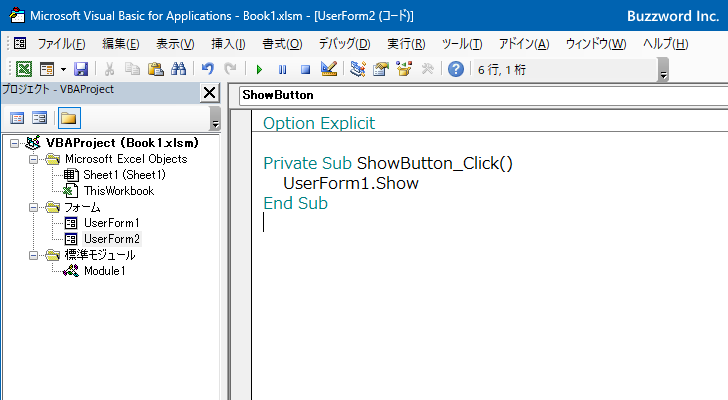Viewport: 728px width, 400px height.
Task: Select UserForm1 in project tree
Action: tap(111, 223)
